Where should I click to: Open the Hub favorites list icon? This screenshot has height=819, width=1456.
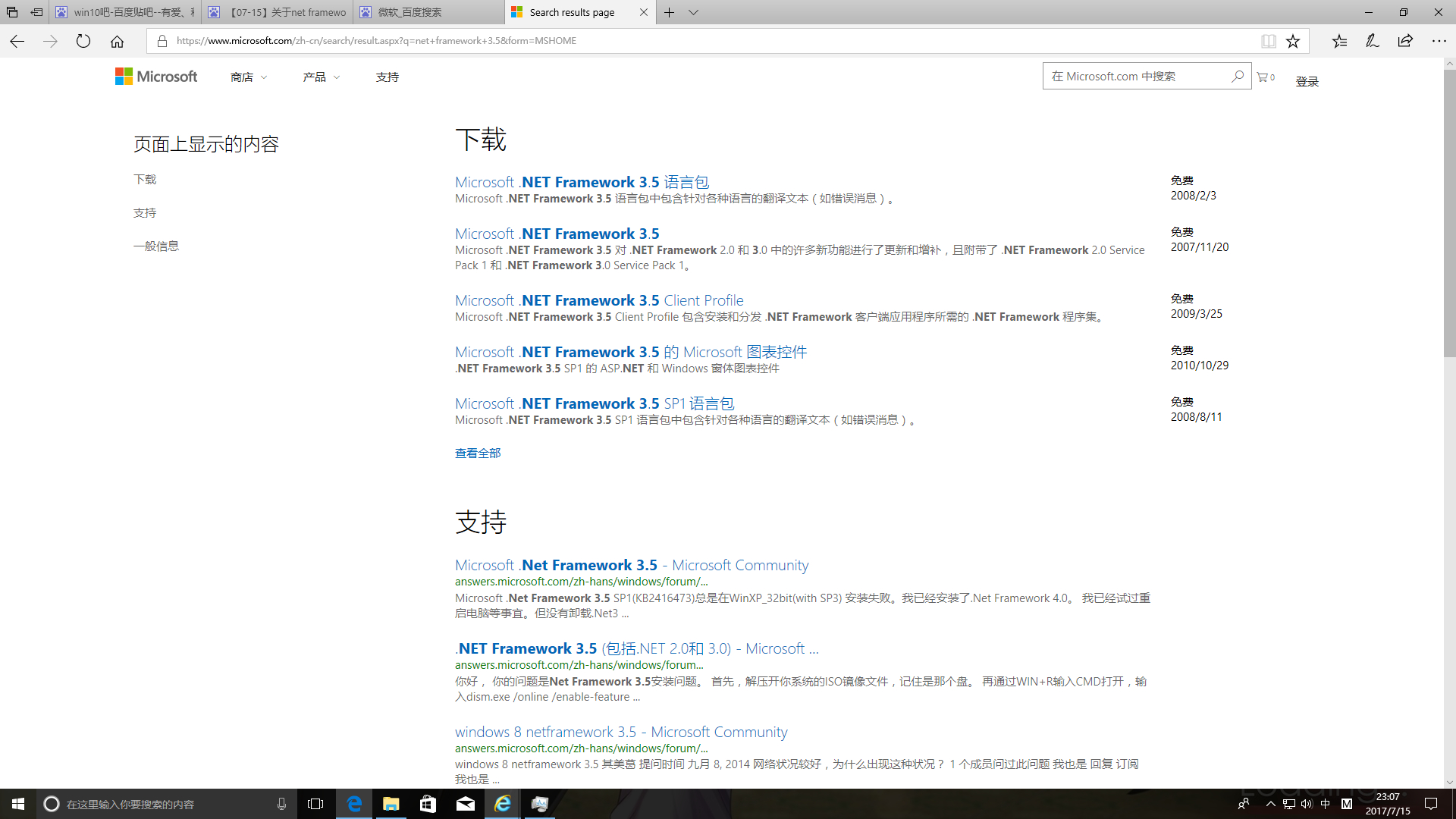(1339, 41)
